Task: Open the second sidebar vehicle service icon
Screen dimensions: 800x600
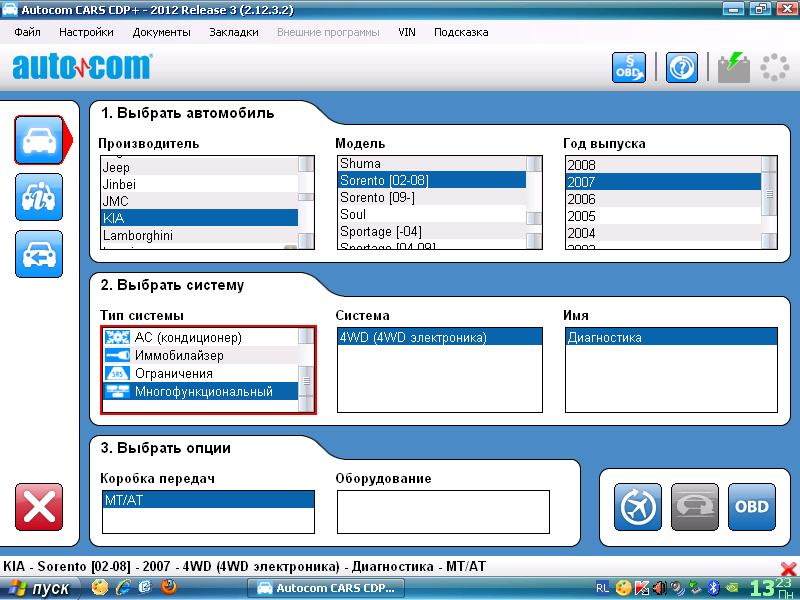Action: coord(39,197)
